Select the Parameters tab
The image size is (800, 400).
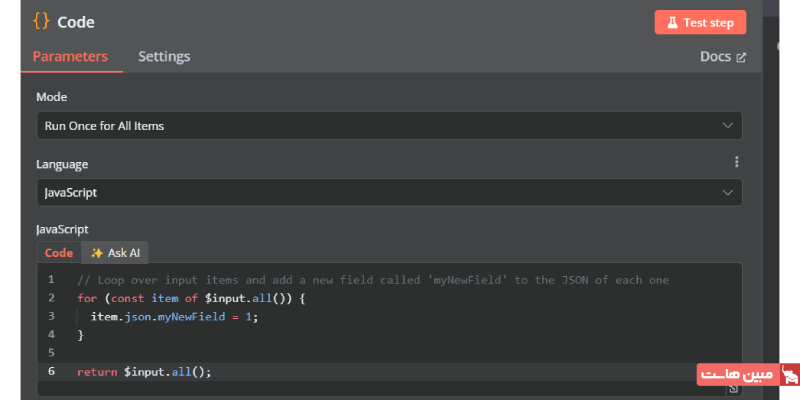click(x=70, y=57)
